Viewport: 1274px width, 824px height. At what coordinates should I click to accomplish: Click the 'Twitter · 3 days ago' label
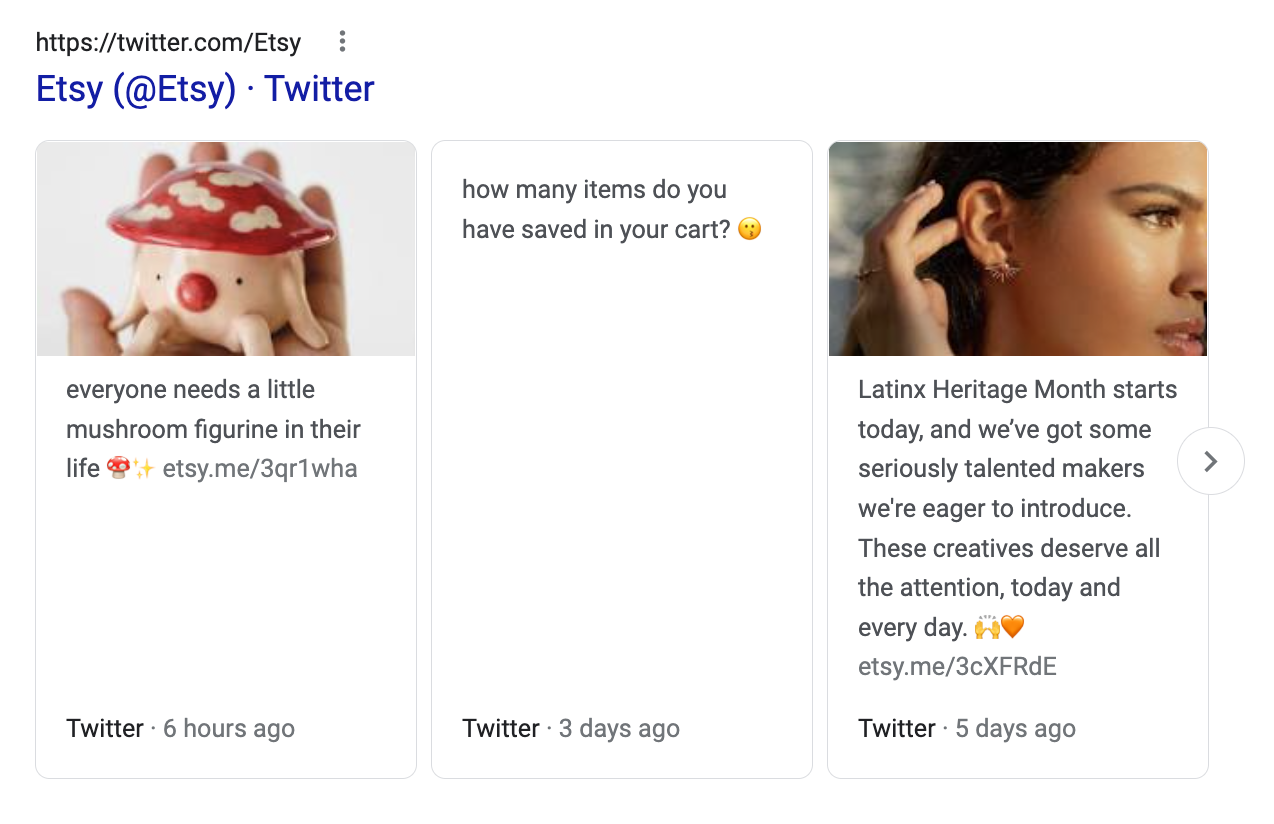coord(570,729)
